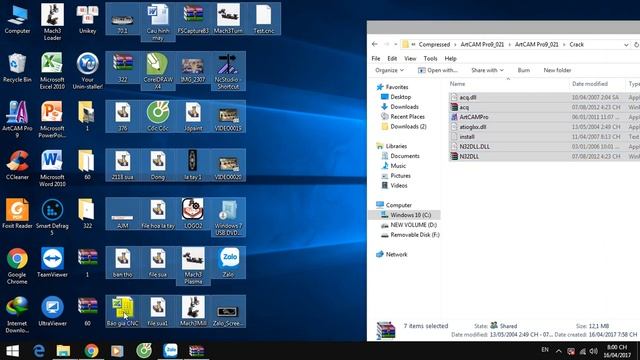Open the View menu in Explorer

click(x=410, y=58)
